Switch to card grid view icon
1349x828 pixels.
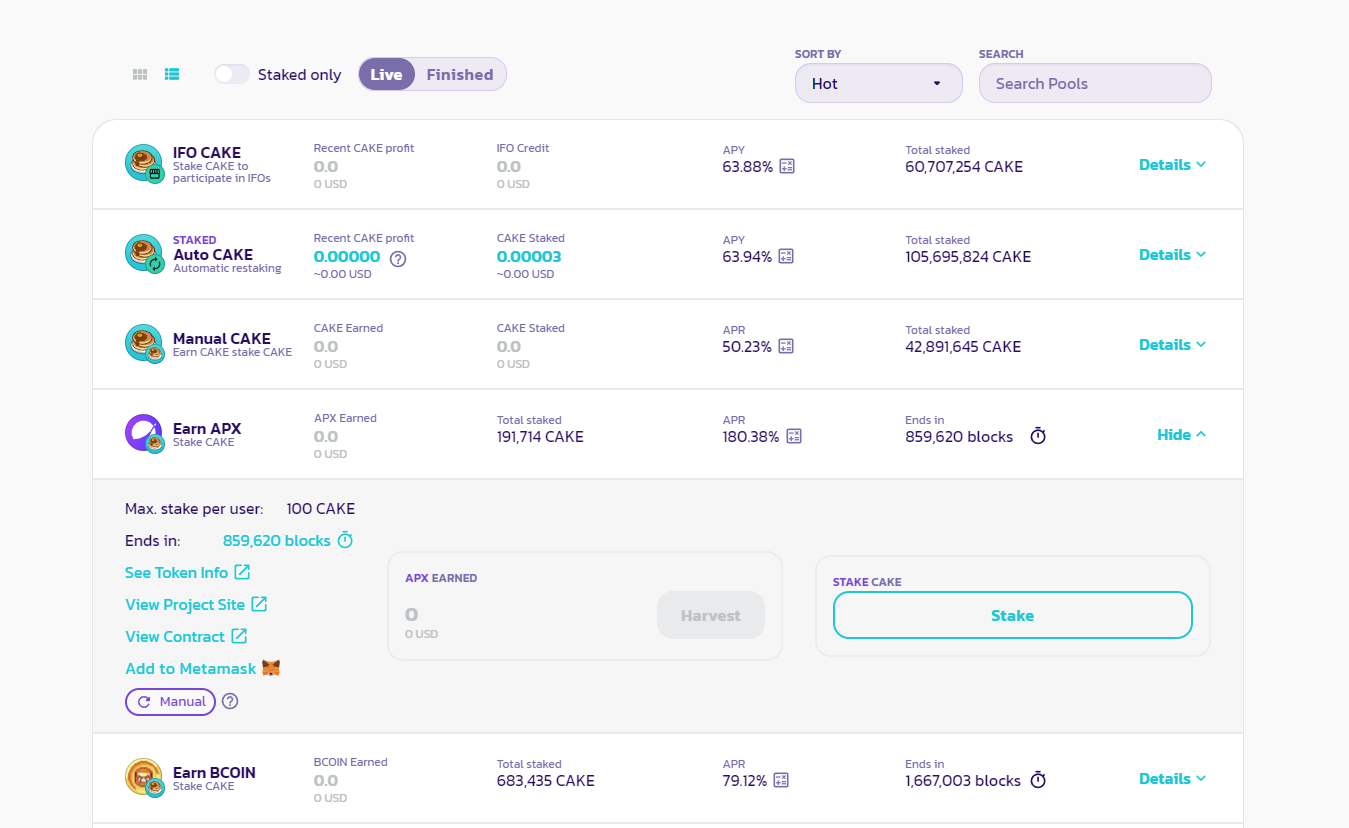[140, 74]
